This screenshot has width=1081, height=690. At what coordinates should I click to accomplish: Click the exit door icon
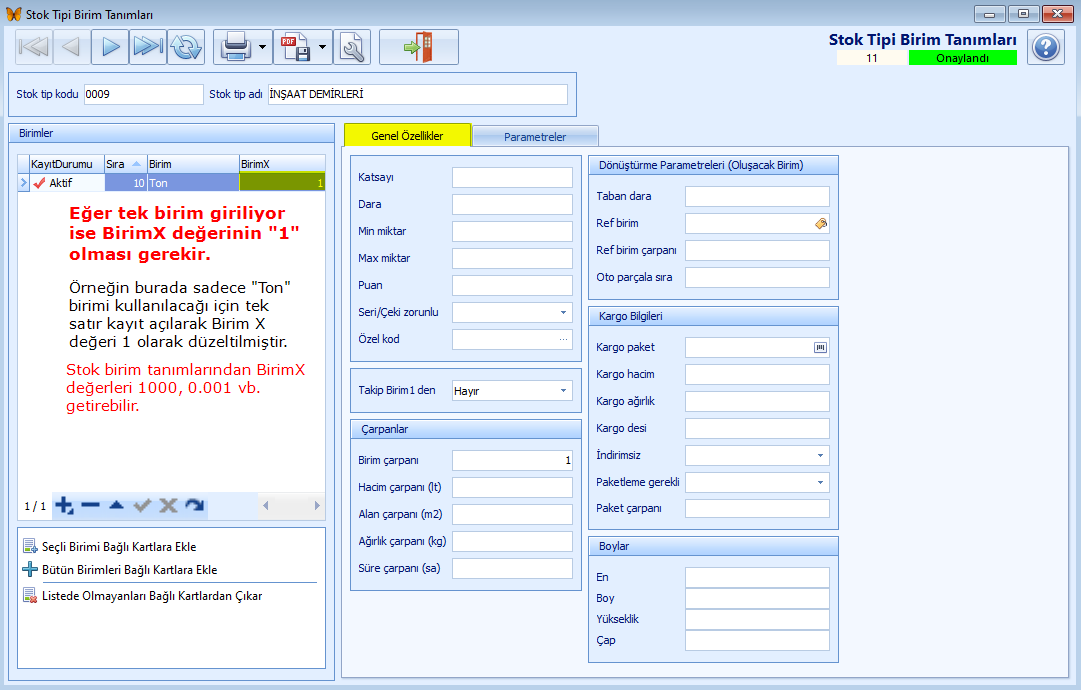pos(418,47)
